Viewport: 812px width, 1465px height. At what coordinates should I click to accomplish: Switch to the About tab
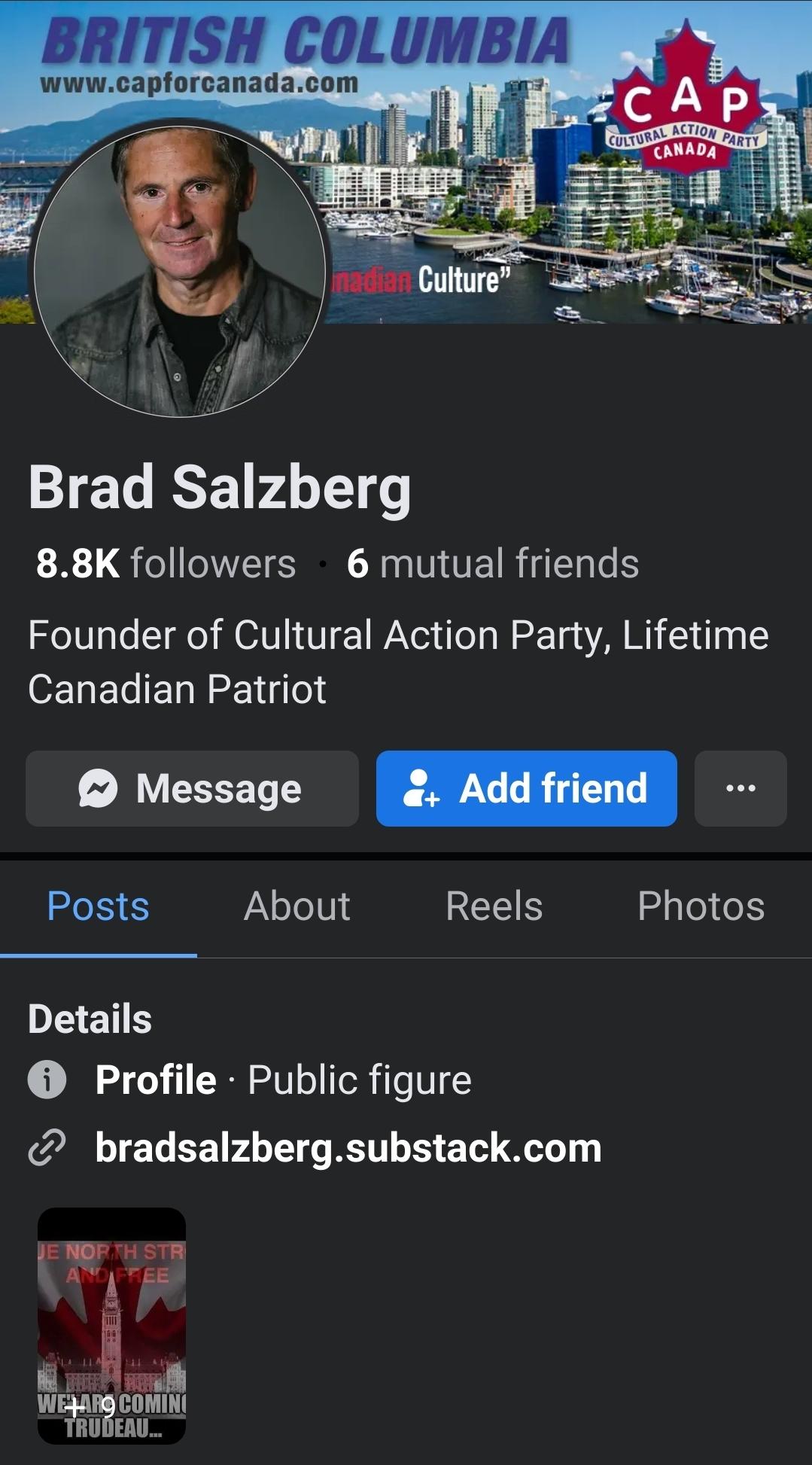pyautogui.click(x=297, y=906)
